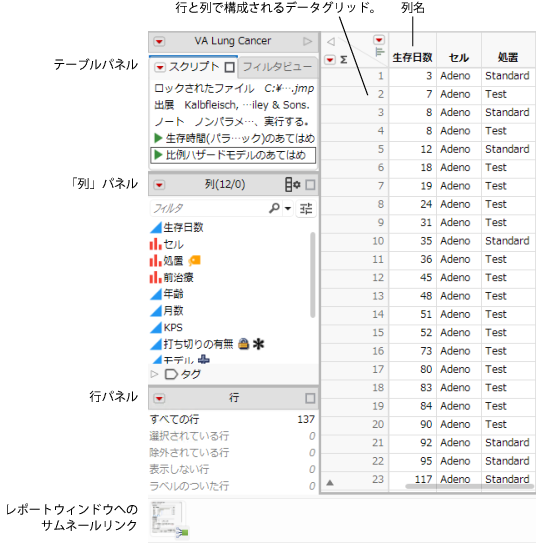Select セル in the columns list
Viewport: 539px width, 544px height.
pyautogui.click(x=173, y=245)
